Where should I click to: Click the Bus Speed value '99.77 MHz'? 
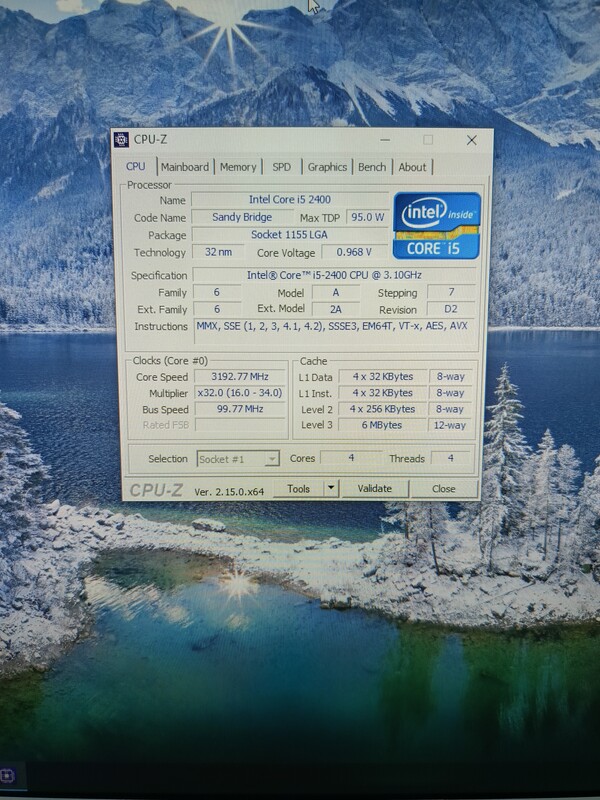coord(240,409)
